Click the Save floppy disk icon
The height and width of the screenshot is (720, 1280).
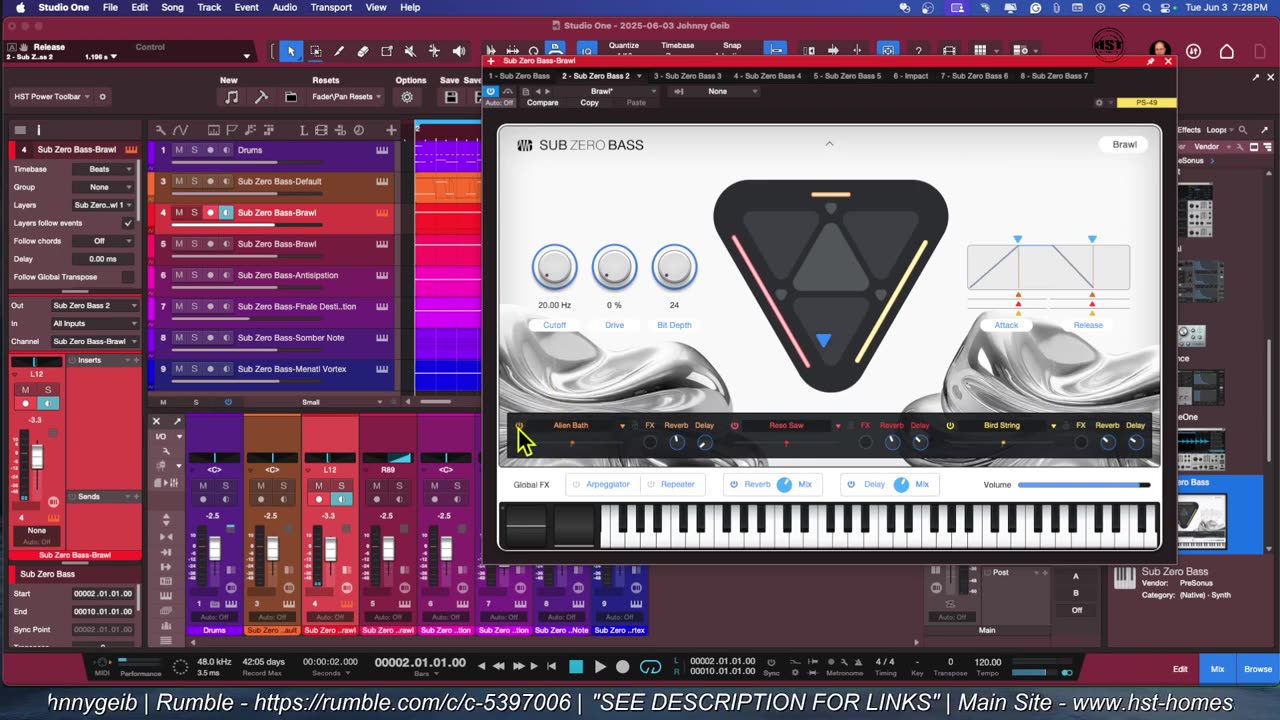point(451,97)
